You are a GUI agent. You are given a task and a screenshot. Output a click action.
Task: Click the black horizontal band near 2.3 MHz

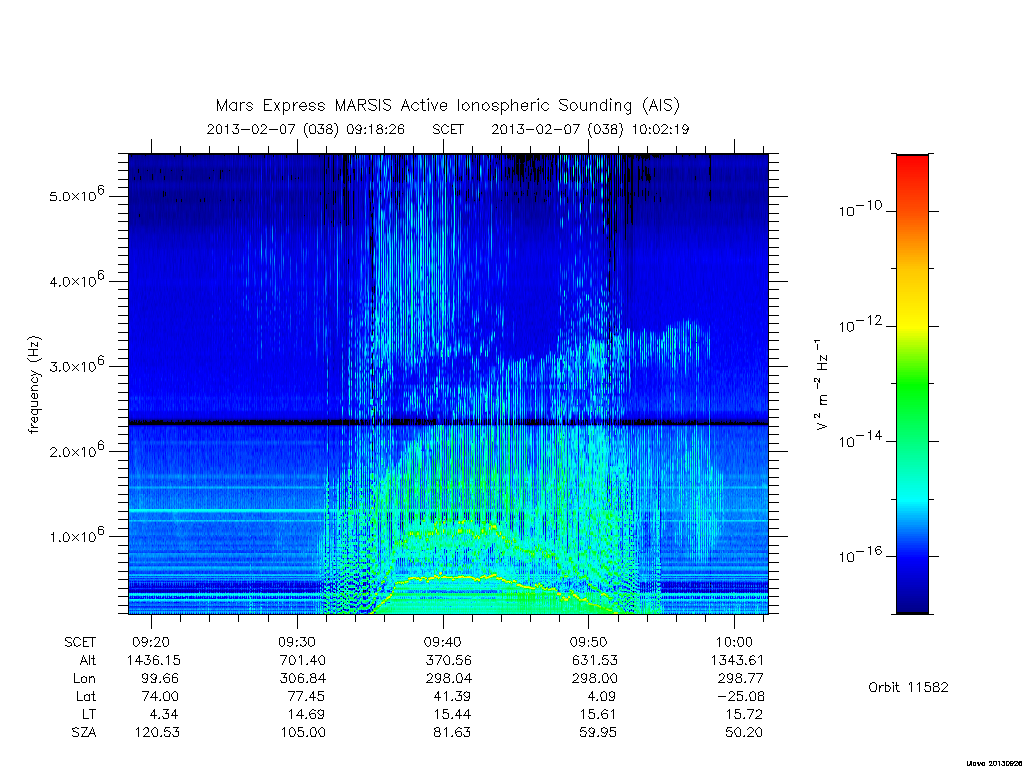pyautogui.click(x=448, y=423)
